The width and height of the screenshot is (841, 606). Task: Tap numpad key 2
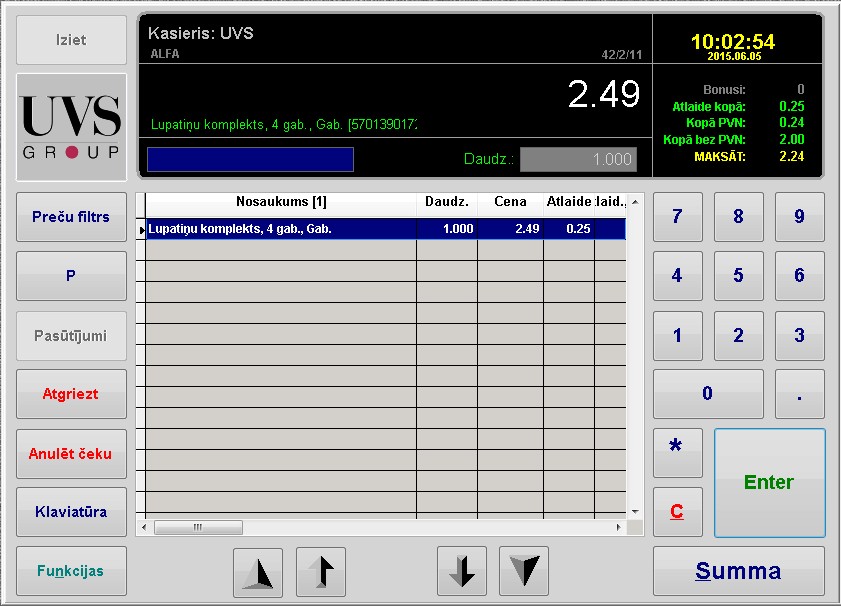pyautogui.click(x=739, y=336)
